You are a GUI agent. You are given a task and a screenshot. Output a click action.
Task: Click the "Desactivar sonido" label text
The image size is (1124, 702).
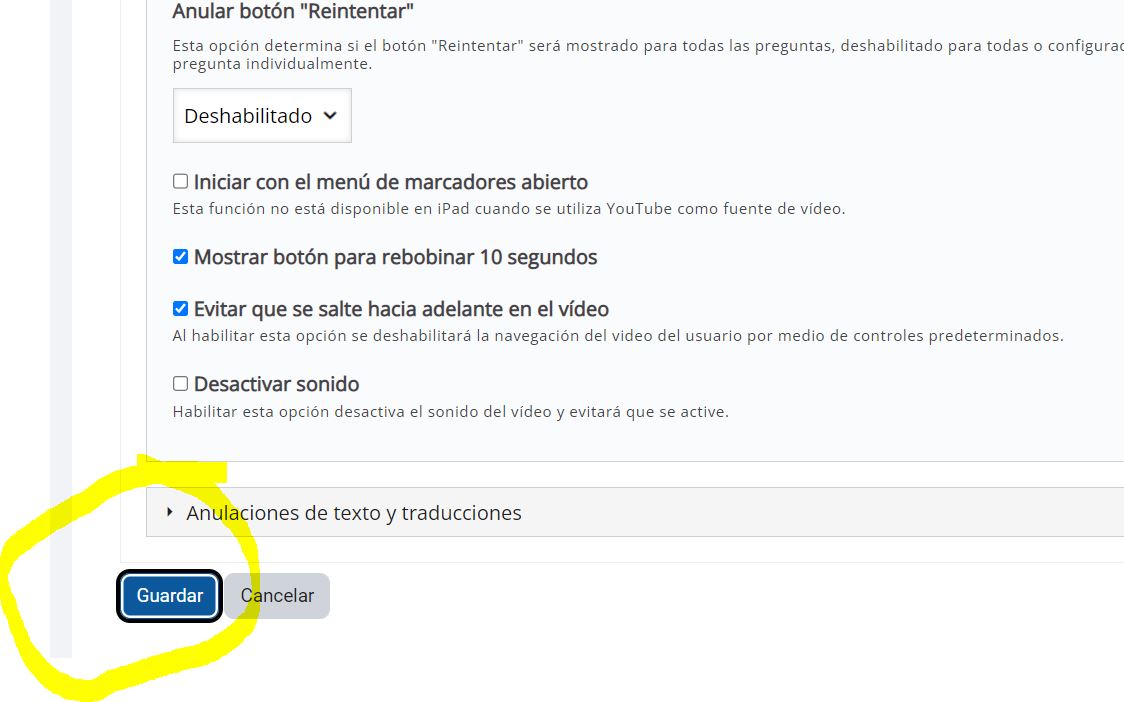coord(277,384)
